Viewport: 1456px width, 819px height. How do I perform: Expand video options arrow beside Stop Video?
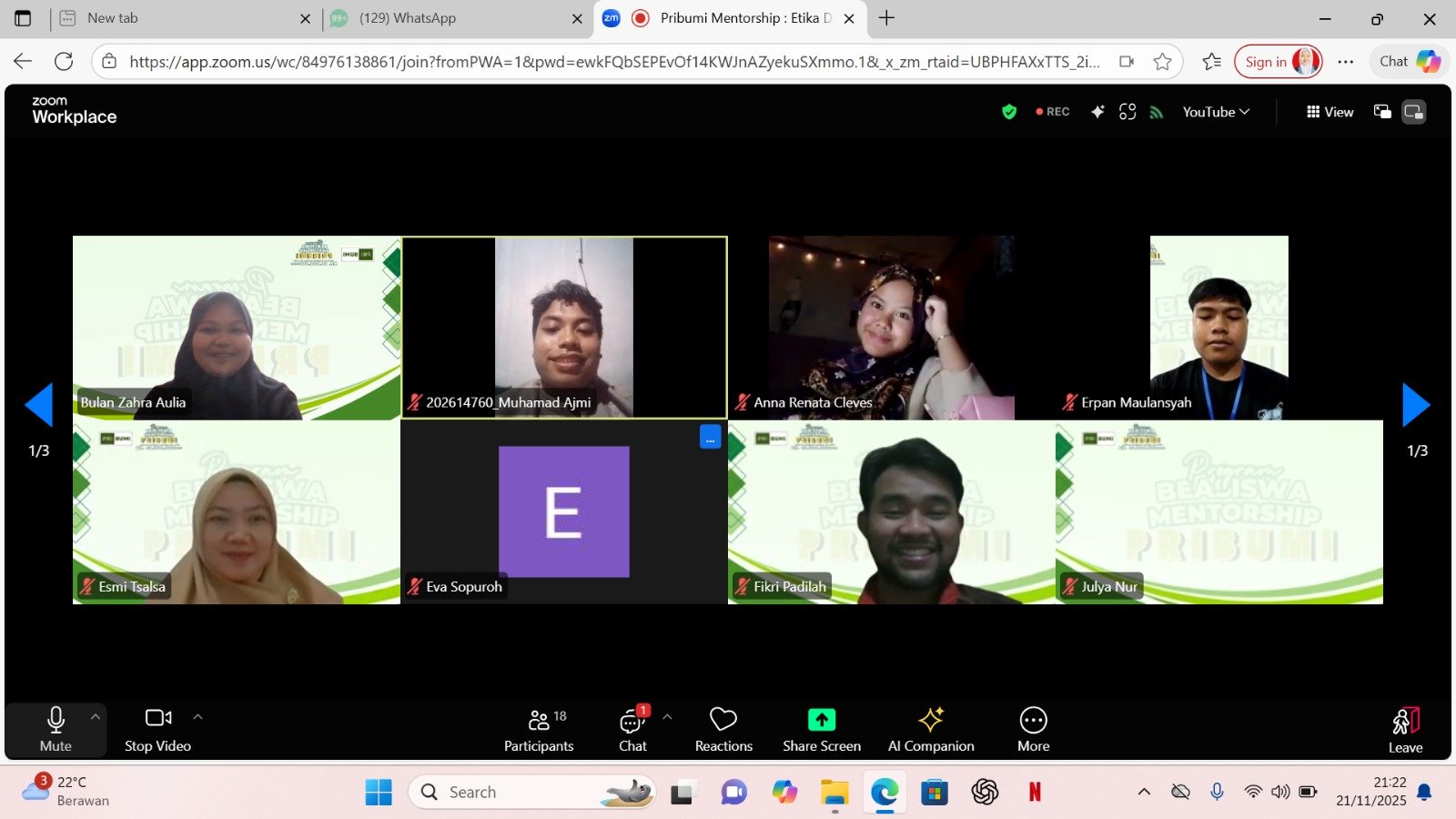click(x=197, y=717)
